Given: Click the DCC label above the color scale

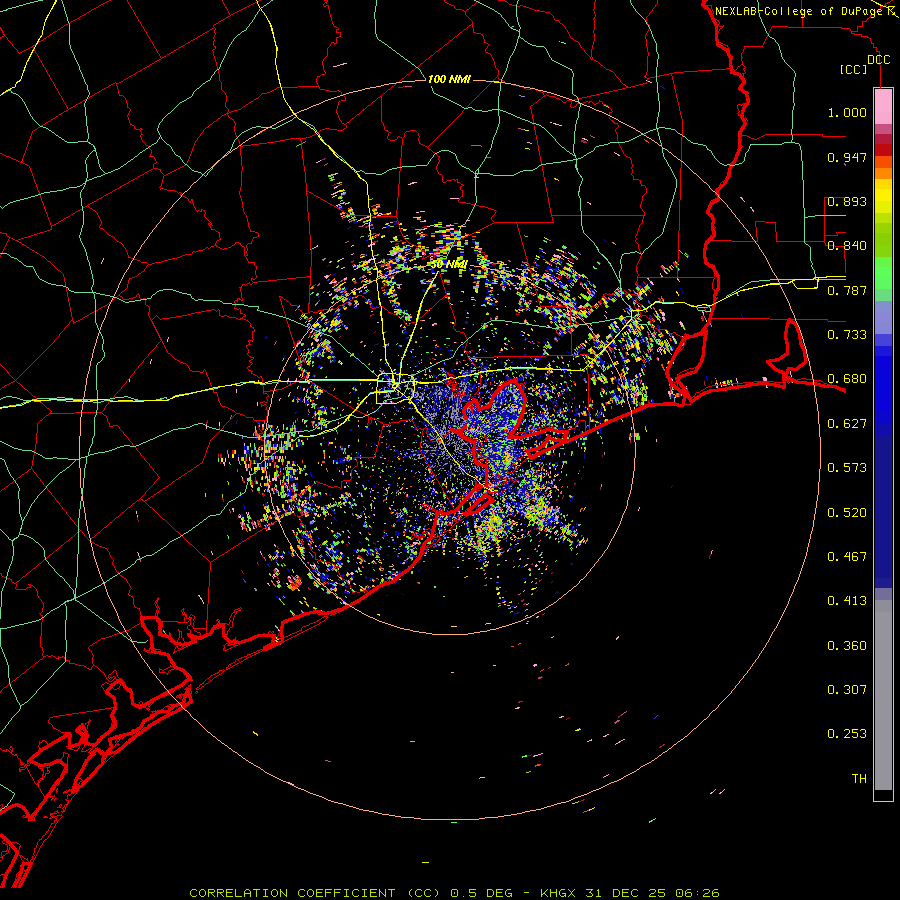Looking at the screenshot, I should 879,60.
